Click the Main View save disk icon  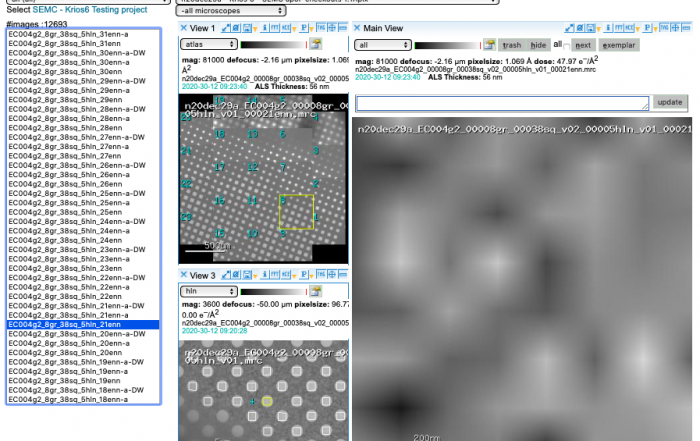pyautogui.click(x=590, y=28)
